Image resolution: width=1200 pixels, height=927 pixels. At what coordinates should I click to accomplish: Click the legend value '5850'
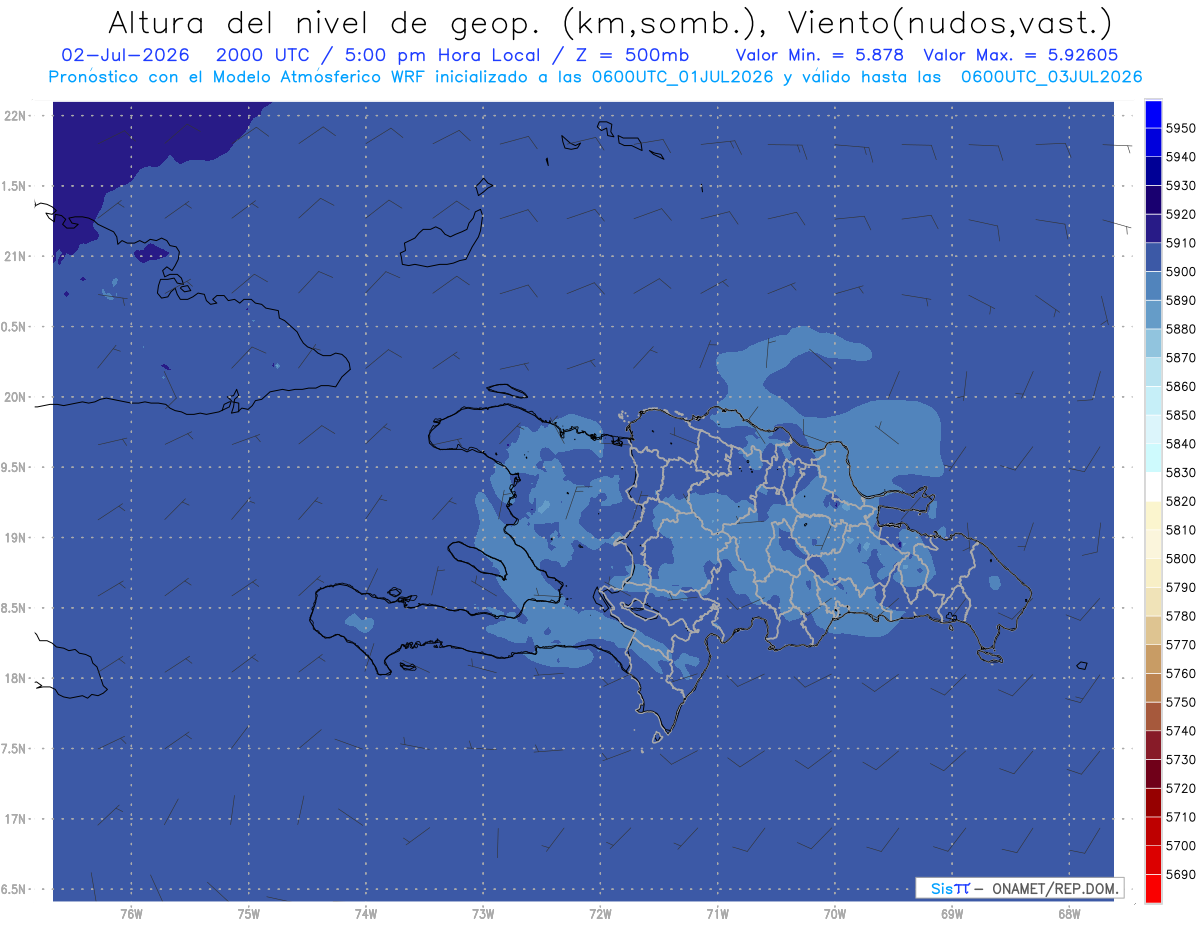click(x=1180, y=415)
